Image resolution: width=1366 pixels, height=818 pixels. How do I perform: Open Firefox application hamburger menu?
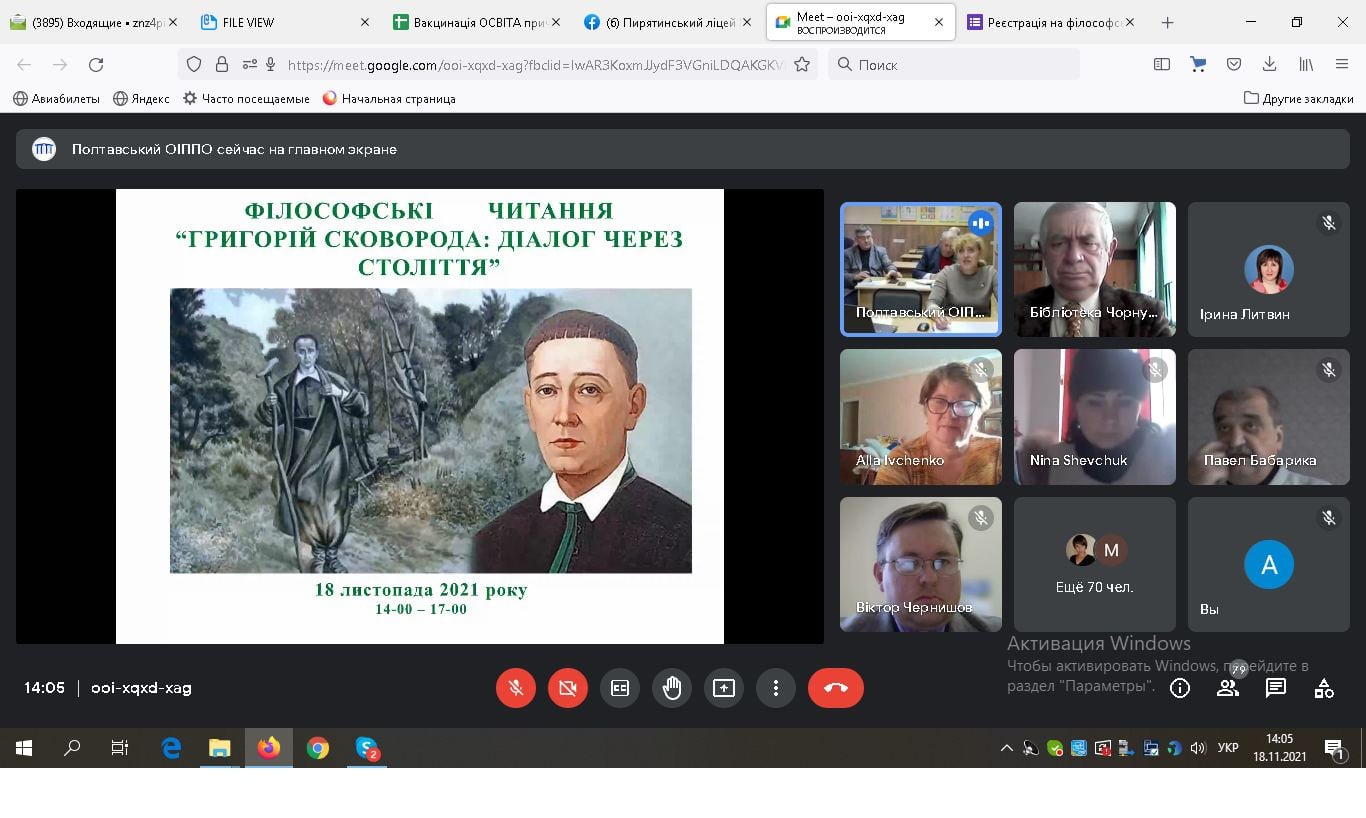pyautogui.click(x=1342, y=65)
